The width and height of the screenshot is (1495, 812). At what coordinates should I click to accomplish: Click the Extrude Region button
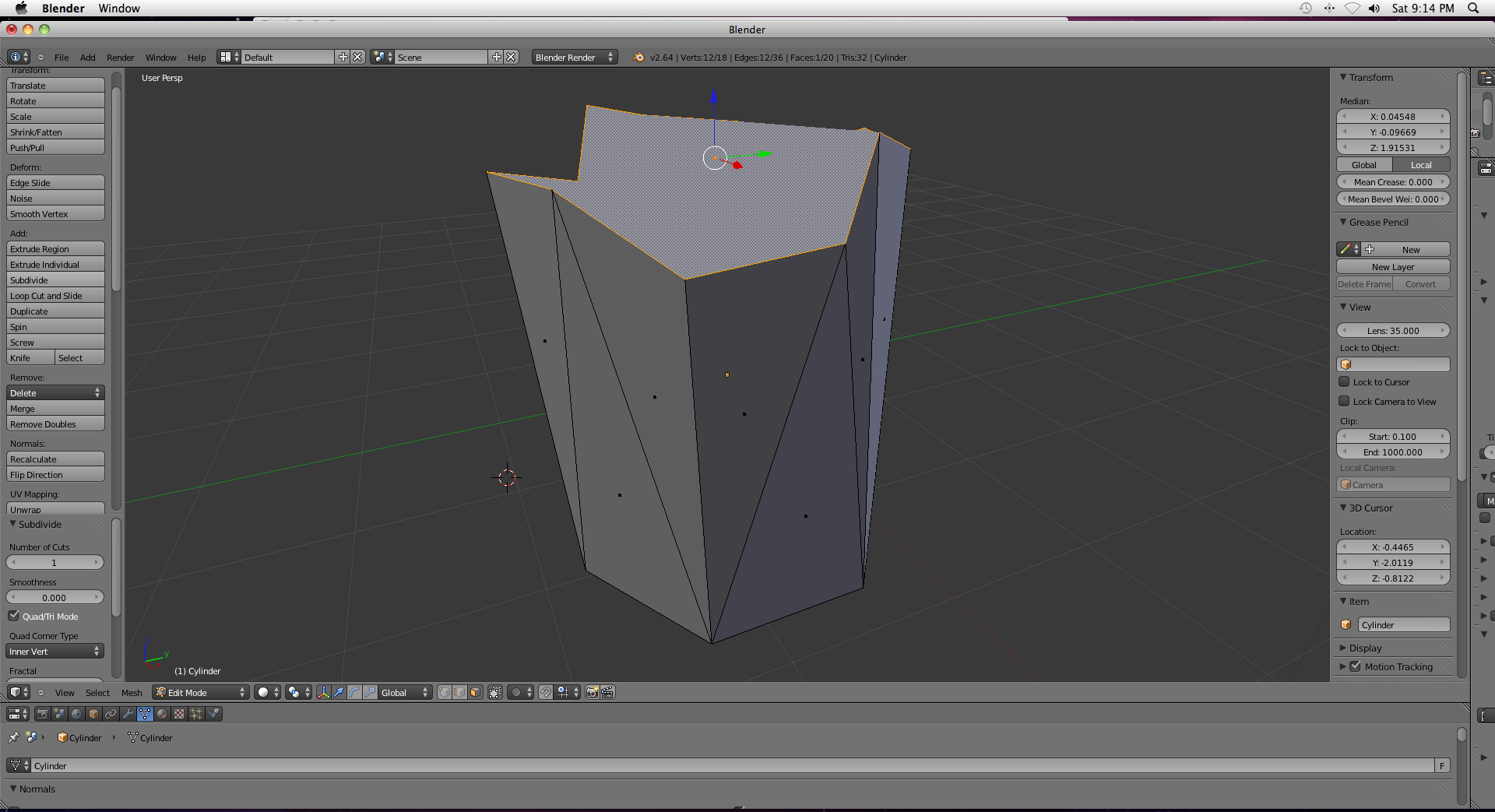tap(55, 249)
